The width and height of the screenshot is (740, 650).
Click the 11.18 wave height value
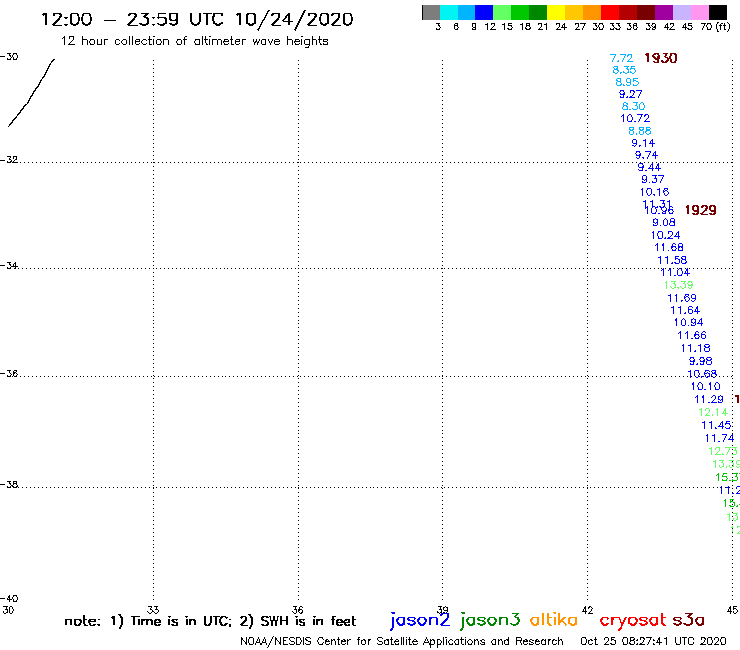(696, 348)
